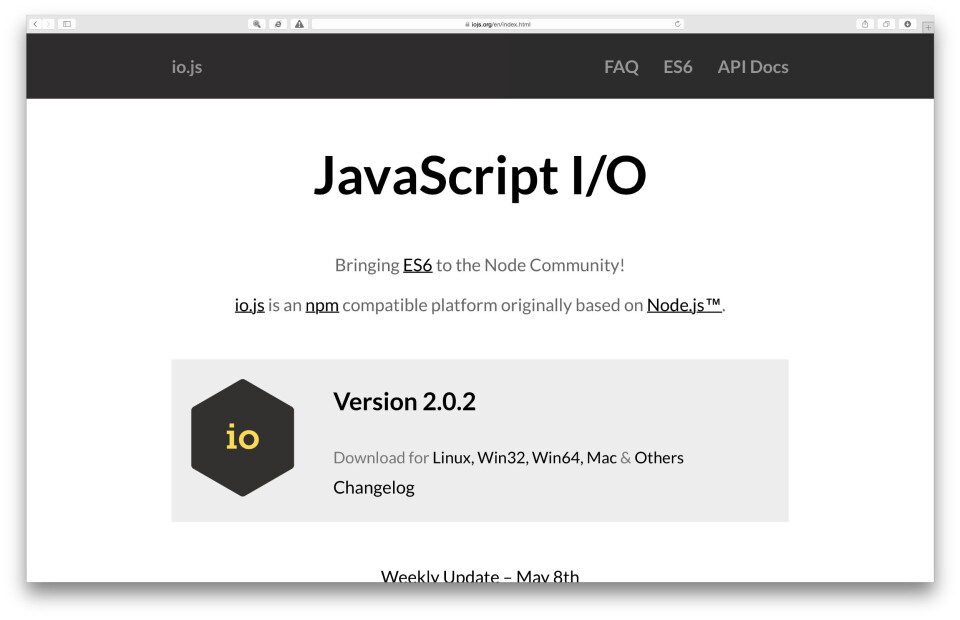Click the toolbar icon left of the warning triangle

pyautogui.click(x=278, y=24)
